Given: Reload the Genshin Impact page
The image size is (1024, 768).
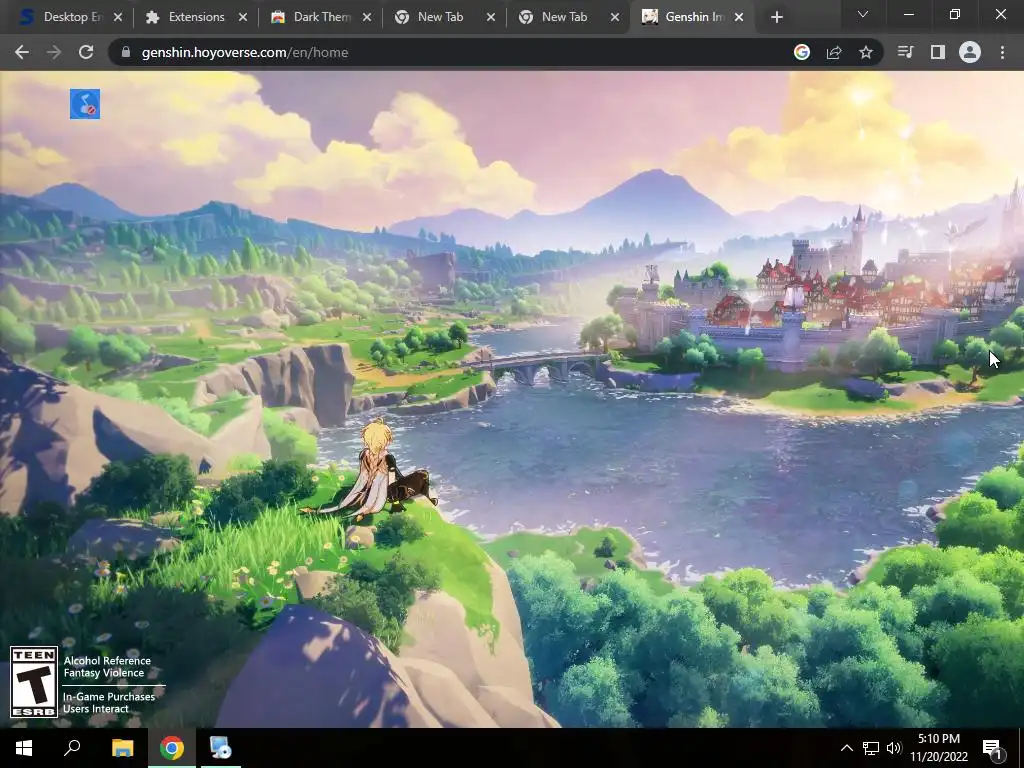Looking at the screenshot, I should point(86,52).
